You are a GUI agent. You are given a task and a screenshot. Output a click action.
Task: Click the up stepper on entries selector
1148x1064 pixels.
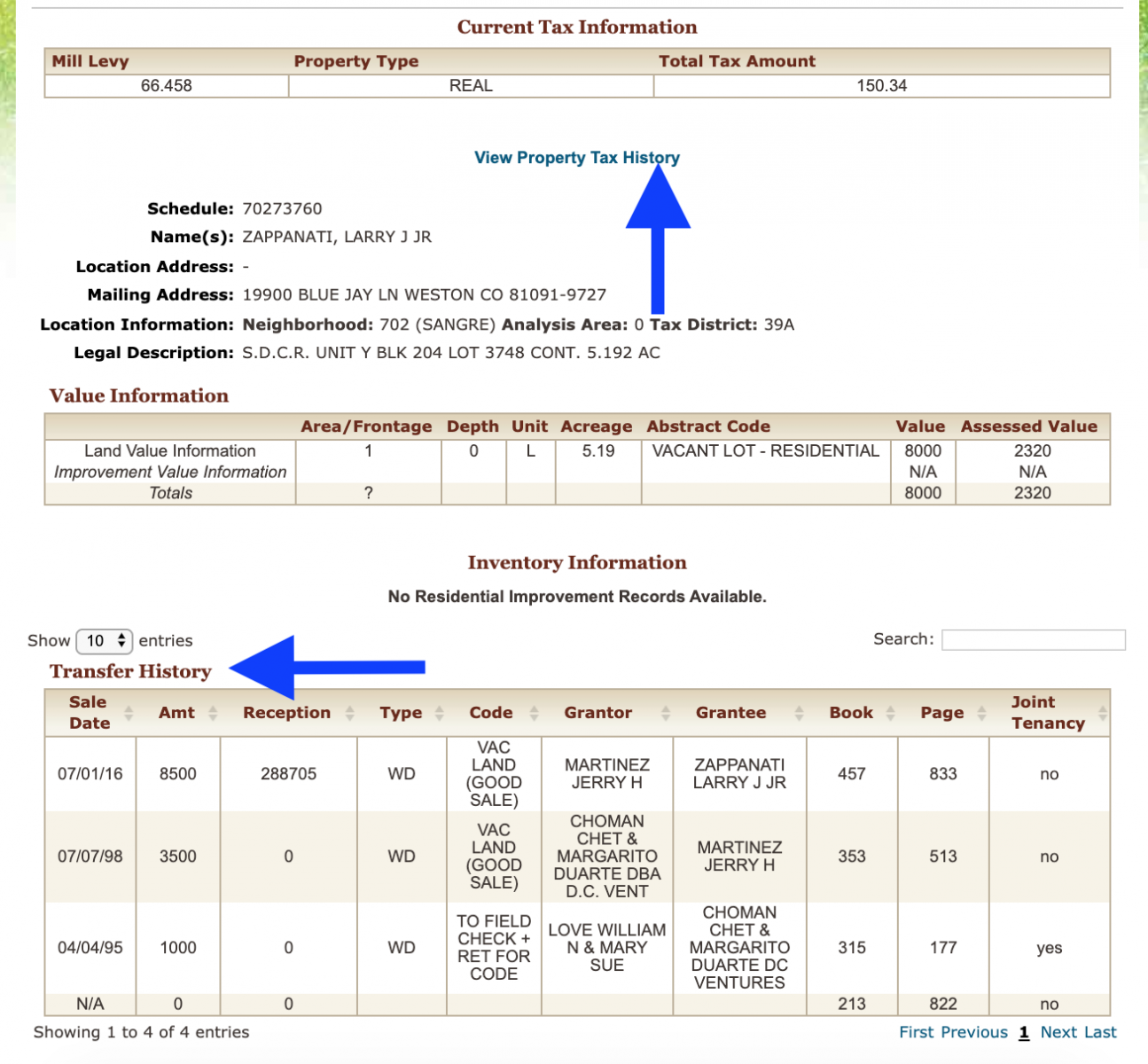(x=123, y=636)
